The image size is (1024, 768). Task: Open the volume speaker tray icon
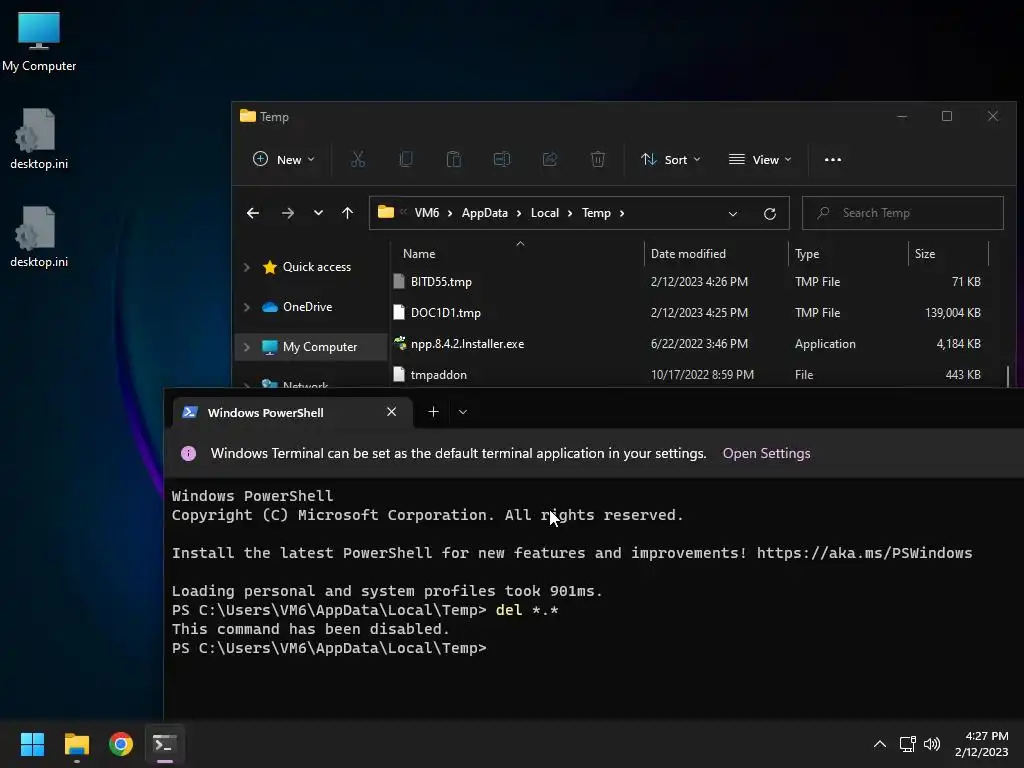click(x=932, y=744)
